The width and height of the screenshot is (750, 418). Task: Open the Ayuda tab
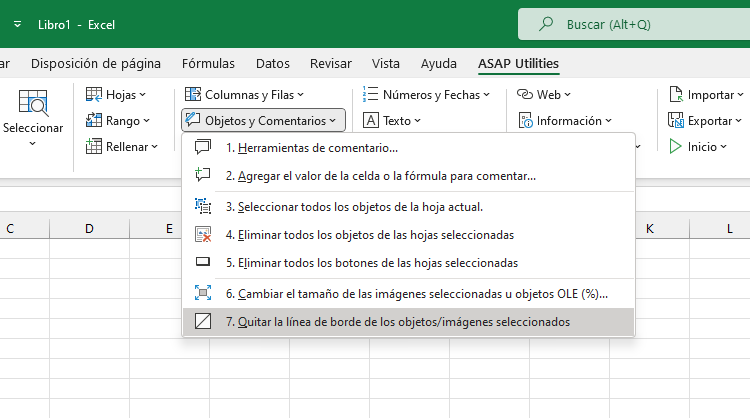tap(439, 63)
